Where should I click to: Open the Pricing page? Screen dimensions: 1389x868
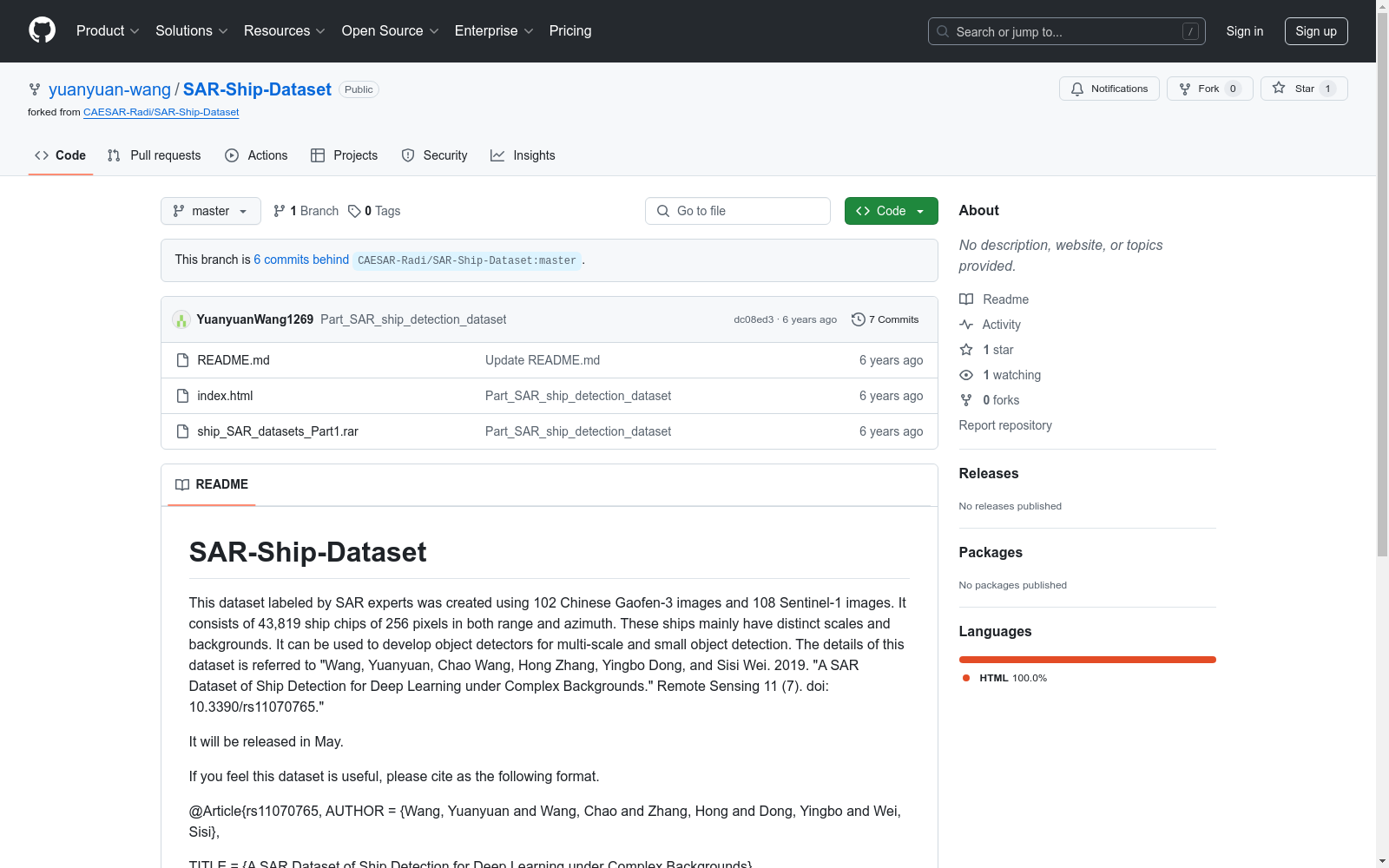(x=570, y=31)
